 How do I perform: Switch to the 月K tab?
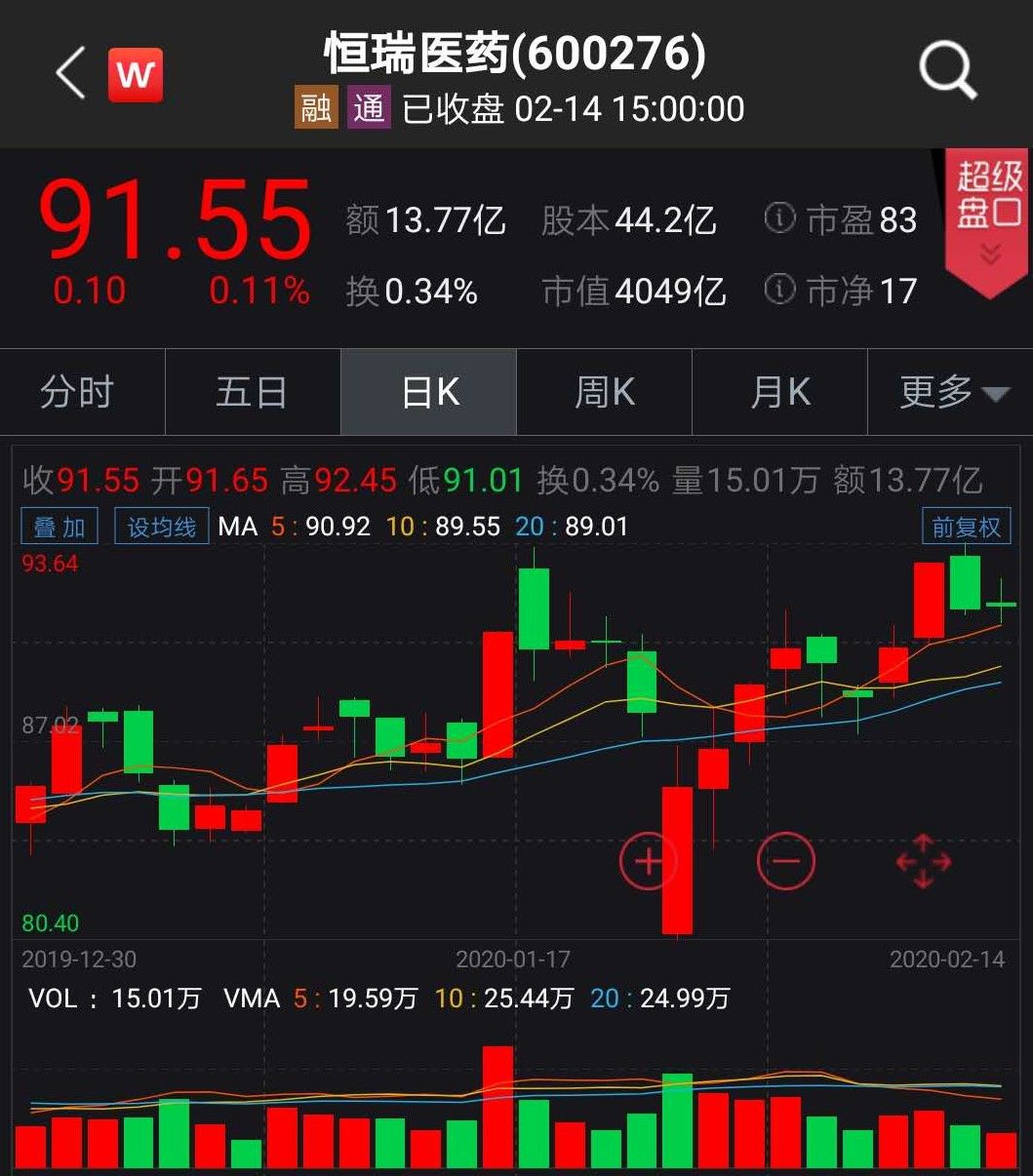coord(780,392)
